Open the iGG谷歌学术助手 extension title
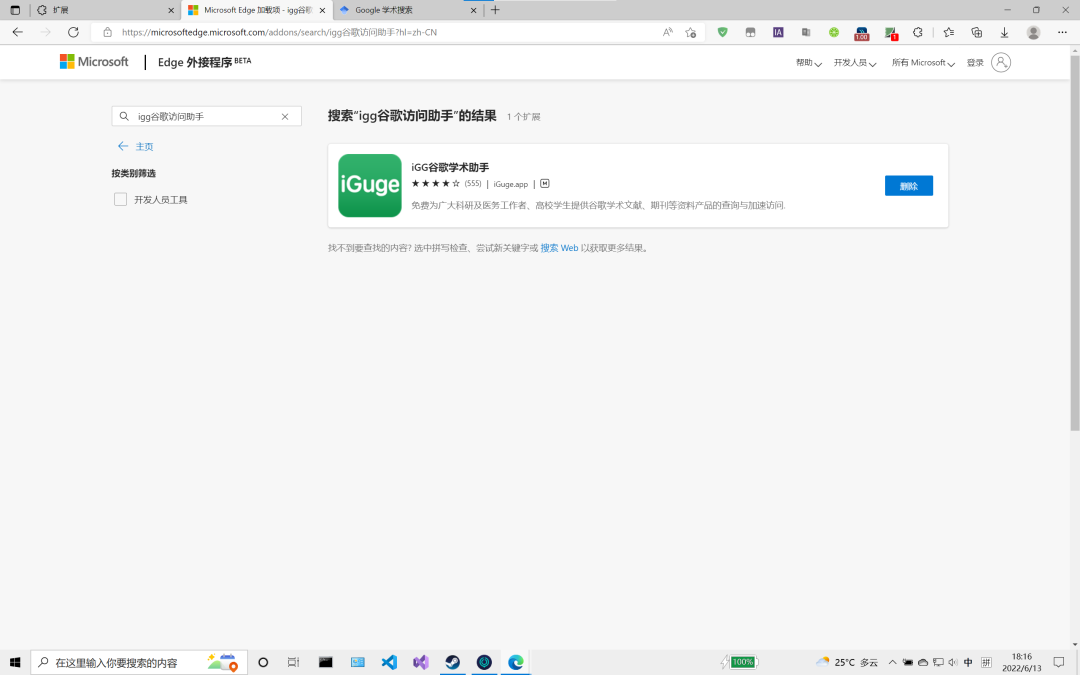 click(x=450, y=167)
